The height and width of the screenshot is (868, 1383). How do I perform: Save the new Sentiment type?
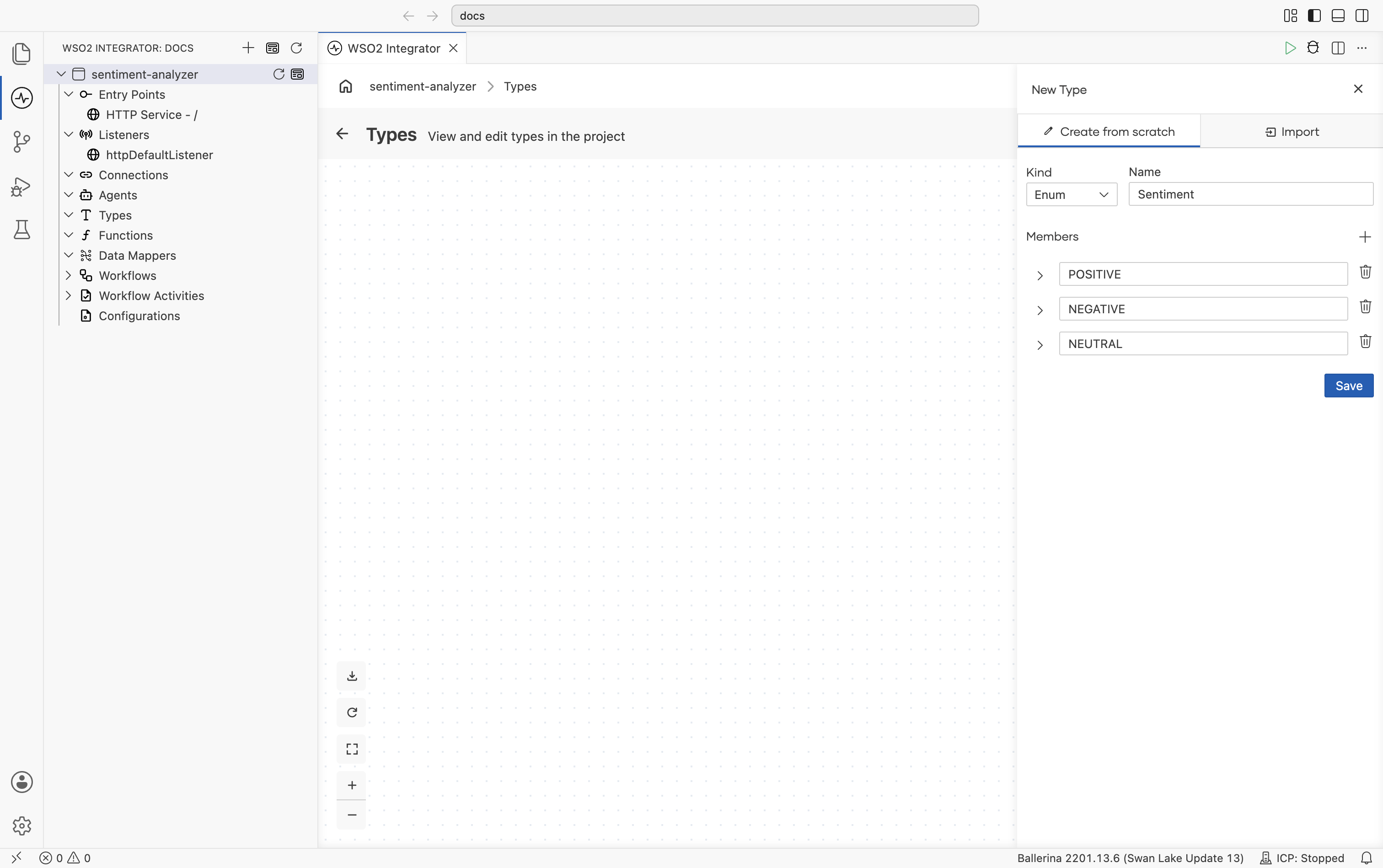[1349, 386]
